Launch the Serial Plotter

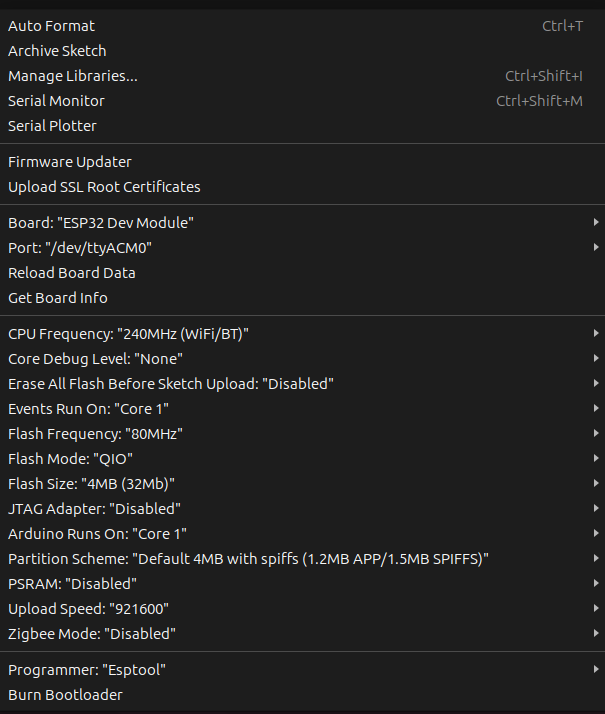[302, 126]
